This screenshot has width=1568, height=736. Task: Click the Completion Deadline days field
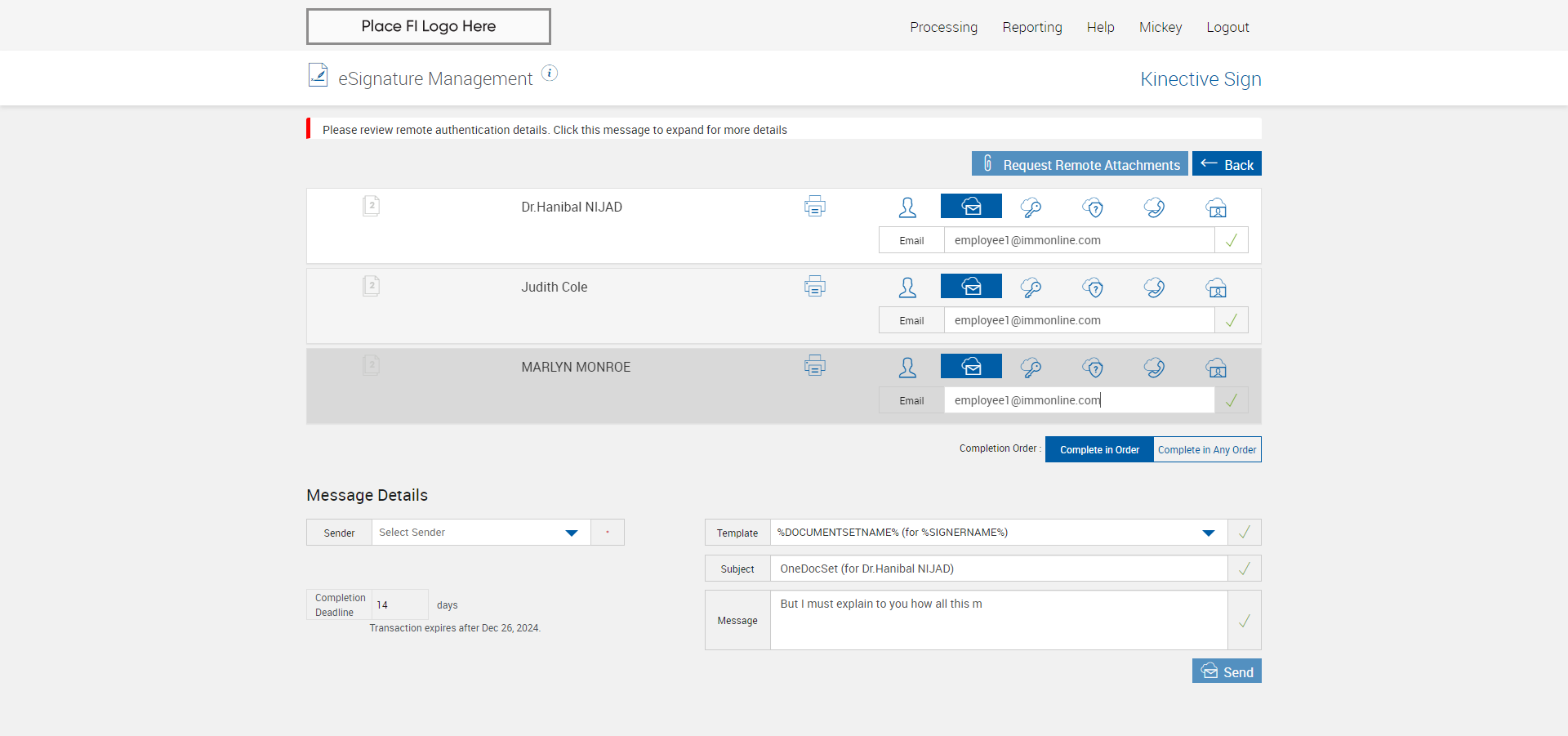(399, 605)
